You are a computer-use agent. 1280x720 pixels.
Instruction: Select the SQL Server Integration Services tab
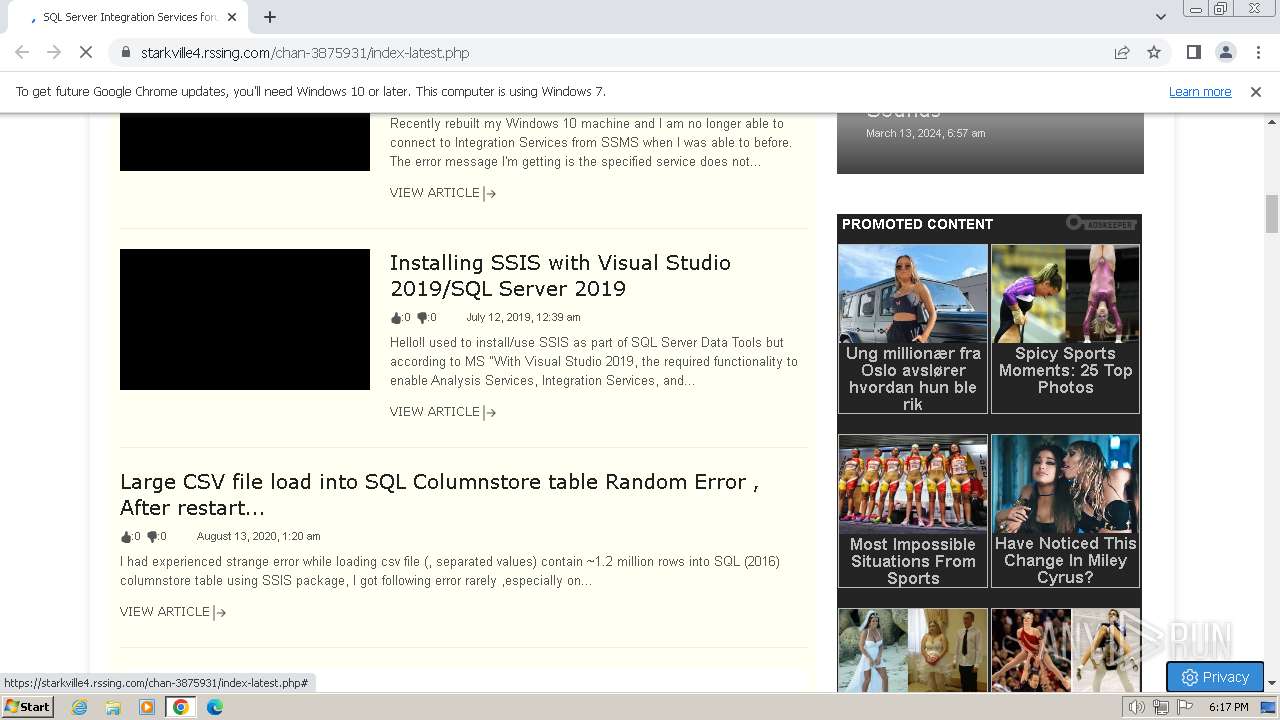(130, 17)
